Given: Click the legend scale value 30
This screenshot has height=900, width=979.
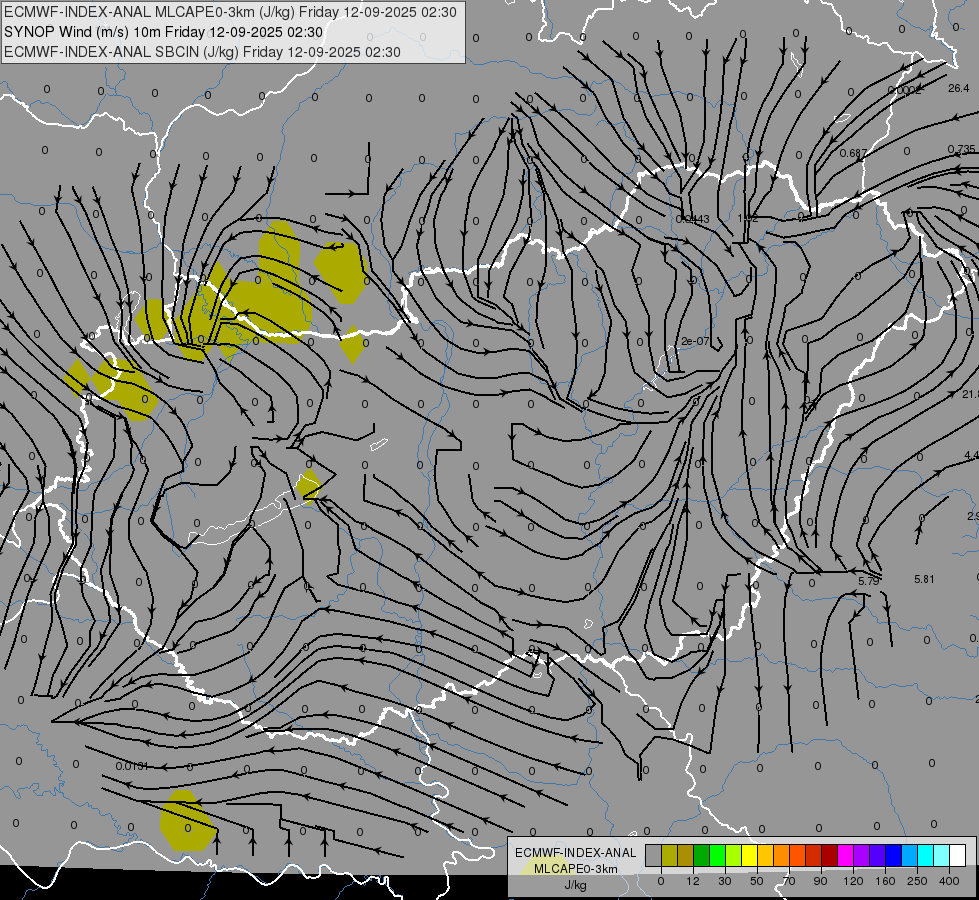Looking at the screenshot, I should point(725,881).
